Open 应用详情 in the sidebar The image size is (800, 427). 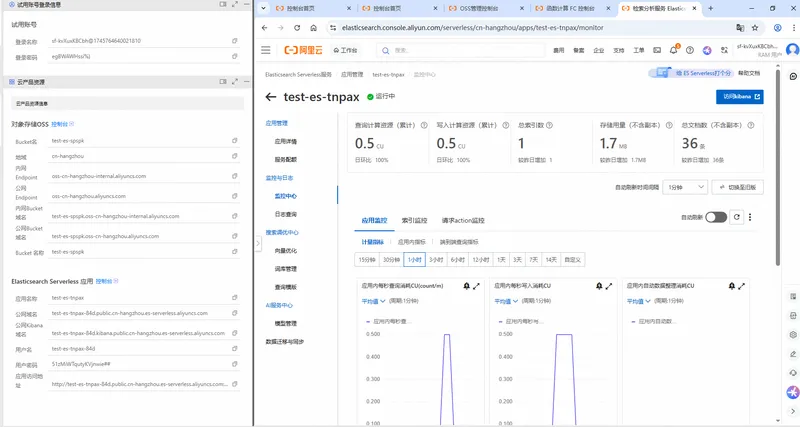(x=286, y=141)
